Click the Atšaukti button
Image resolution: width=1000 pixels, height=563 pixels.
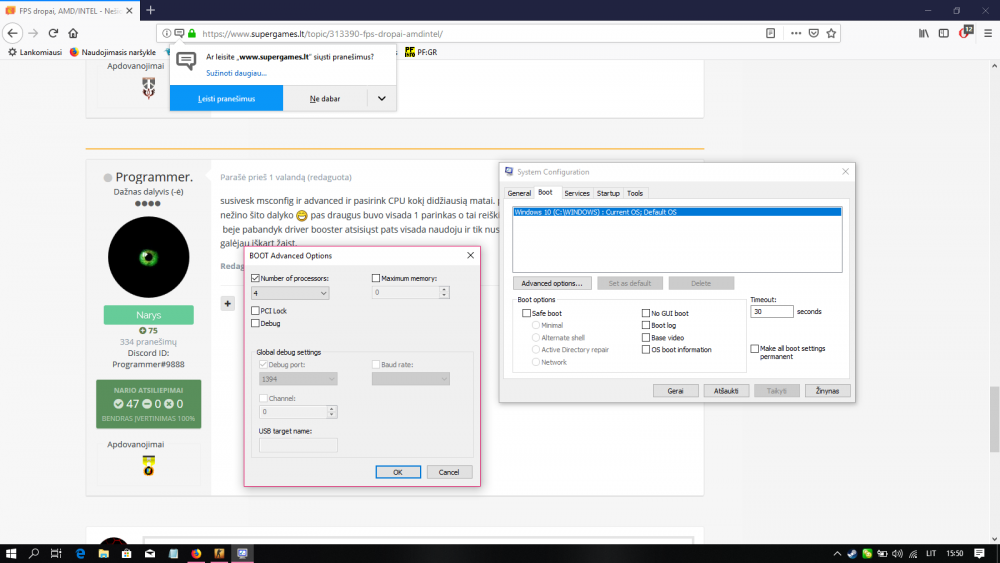(726, 391)
